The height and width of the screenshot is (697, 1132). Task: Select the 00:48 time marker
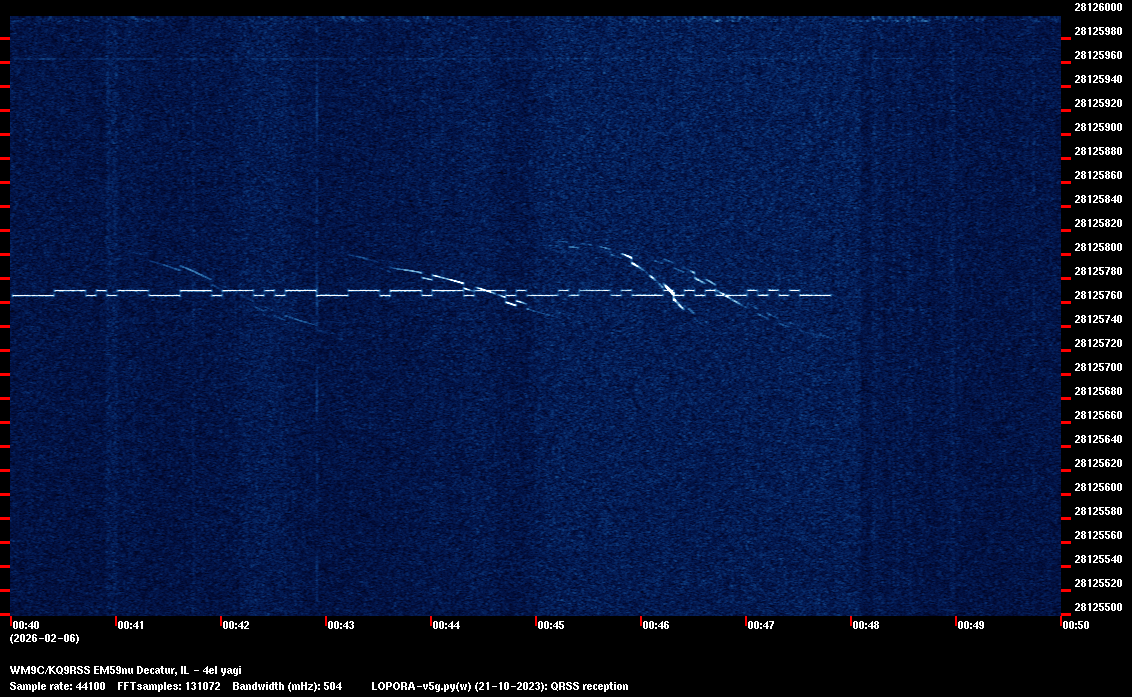866,625
